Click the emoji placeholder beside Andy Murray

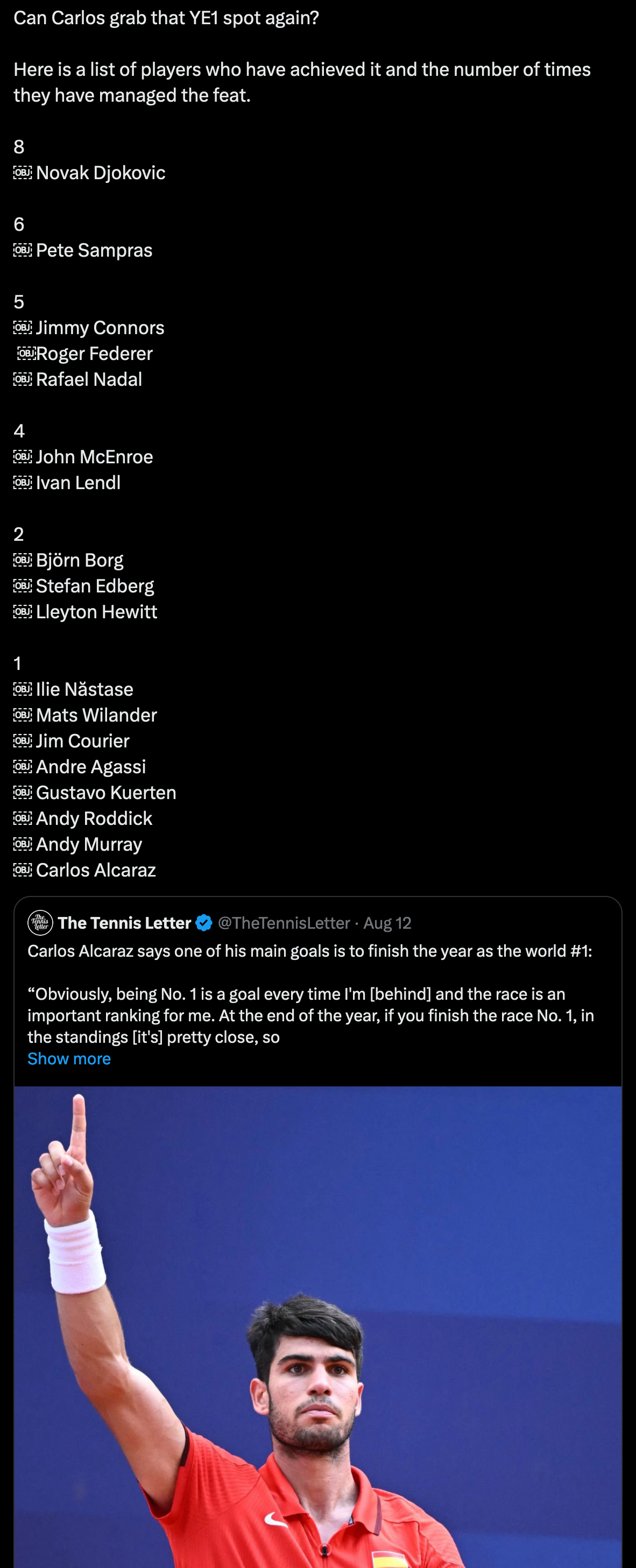[x=23, y=844]
